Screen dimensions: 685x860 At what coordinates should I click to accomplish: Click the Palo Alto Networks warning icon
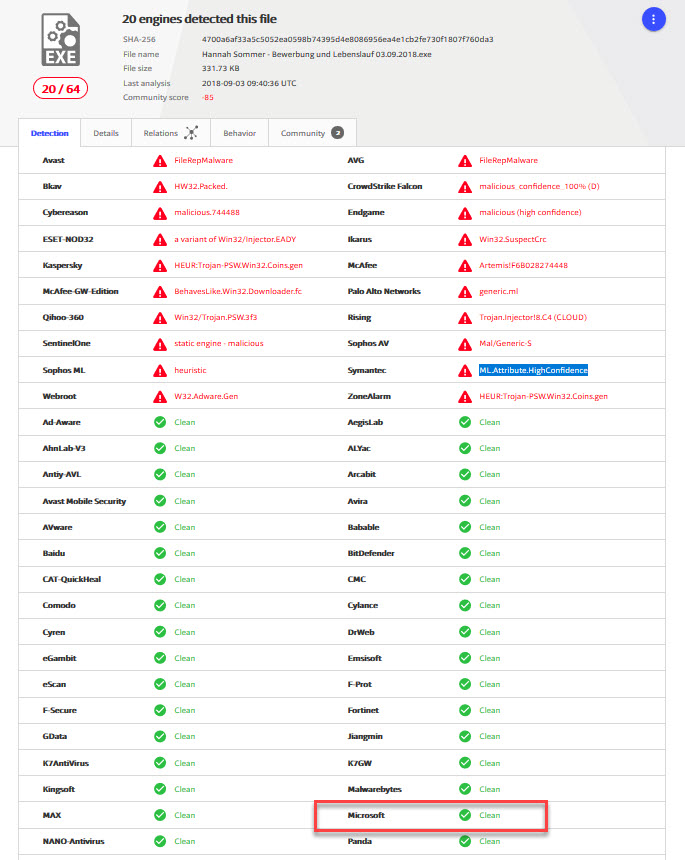click(x=465, y=292)
